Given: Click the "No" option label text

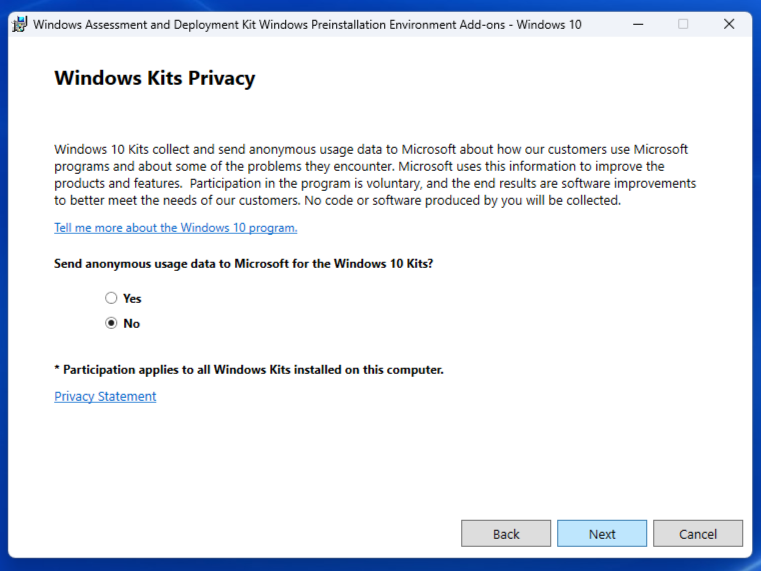Looking at the screenshot, I should pos(131,323).
